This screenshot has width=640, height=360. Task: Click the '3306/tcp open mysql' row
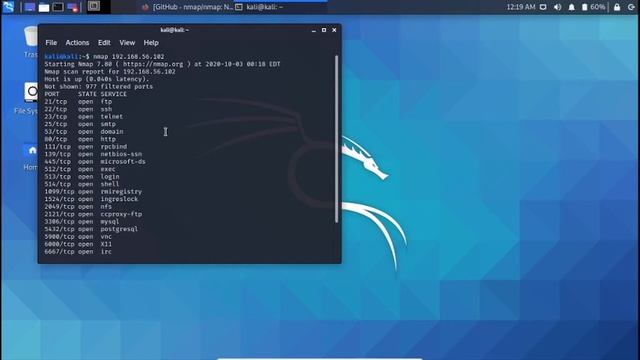pos(82,222)
